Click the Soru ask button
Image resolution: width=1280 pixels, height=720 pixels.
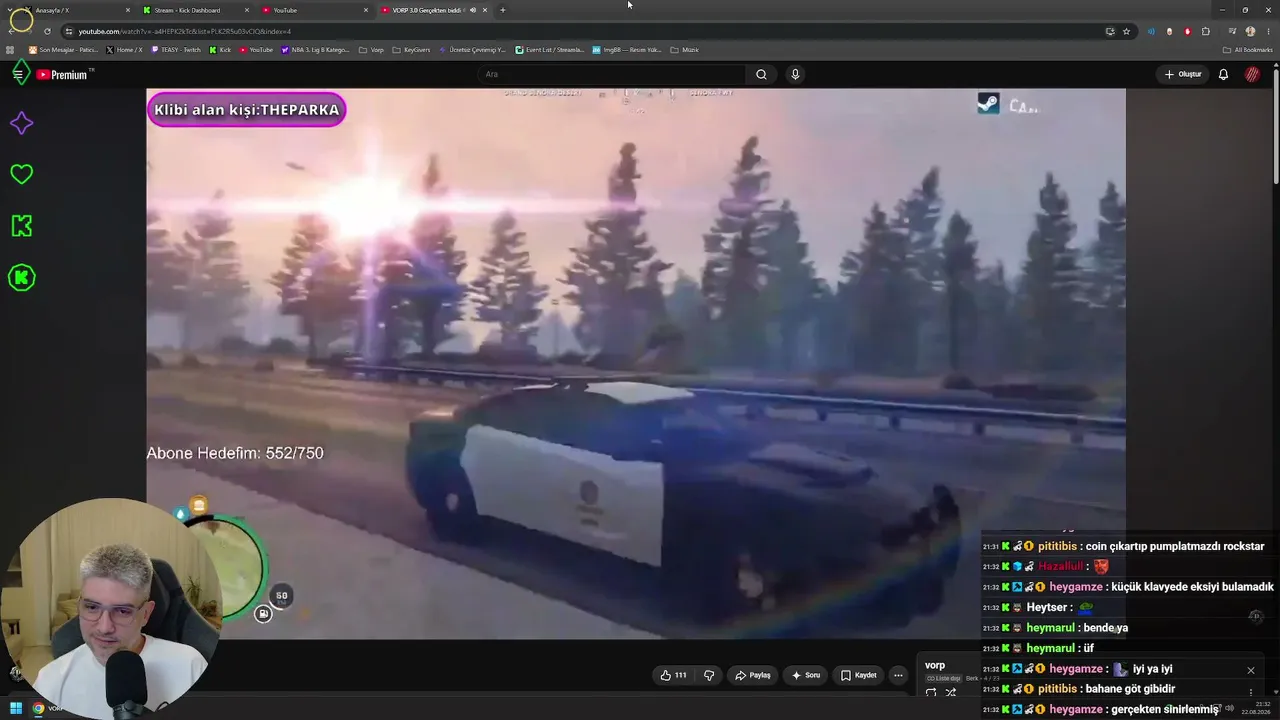806,675
